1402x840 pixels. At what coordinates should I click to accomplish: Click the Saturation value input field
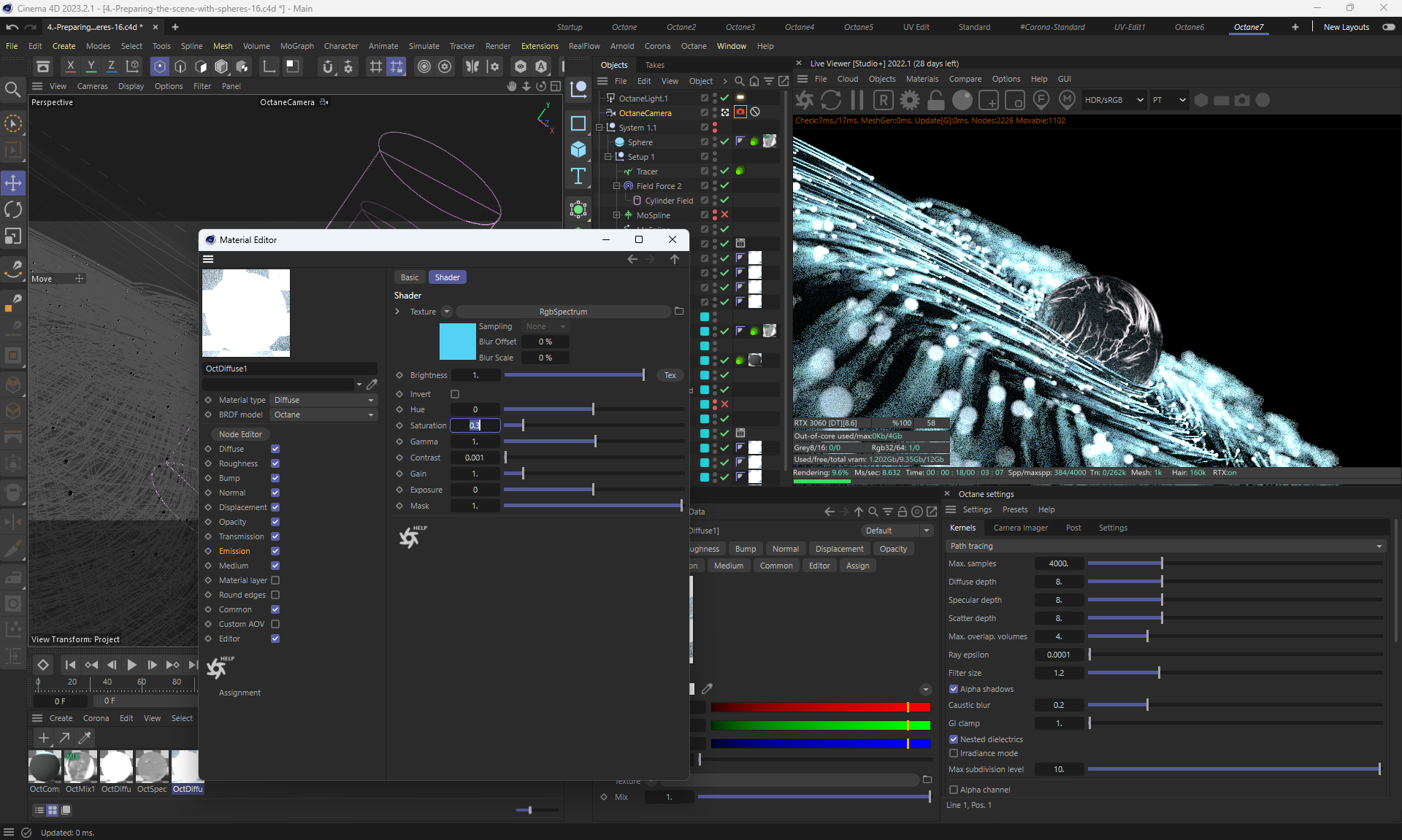point(475,425)
